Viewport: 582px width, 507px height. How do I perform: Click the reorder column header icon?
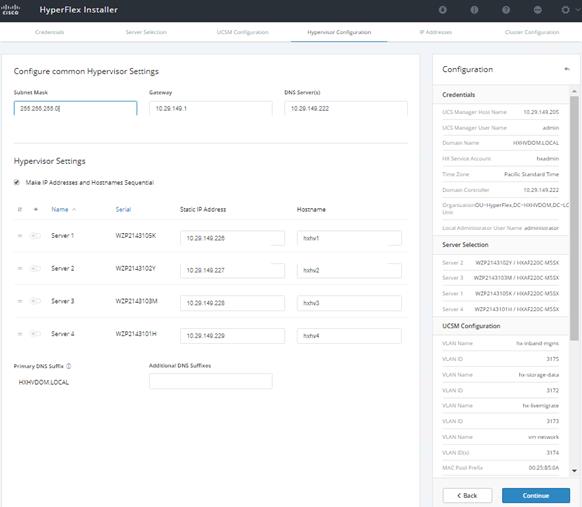[20, 209]
